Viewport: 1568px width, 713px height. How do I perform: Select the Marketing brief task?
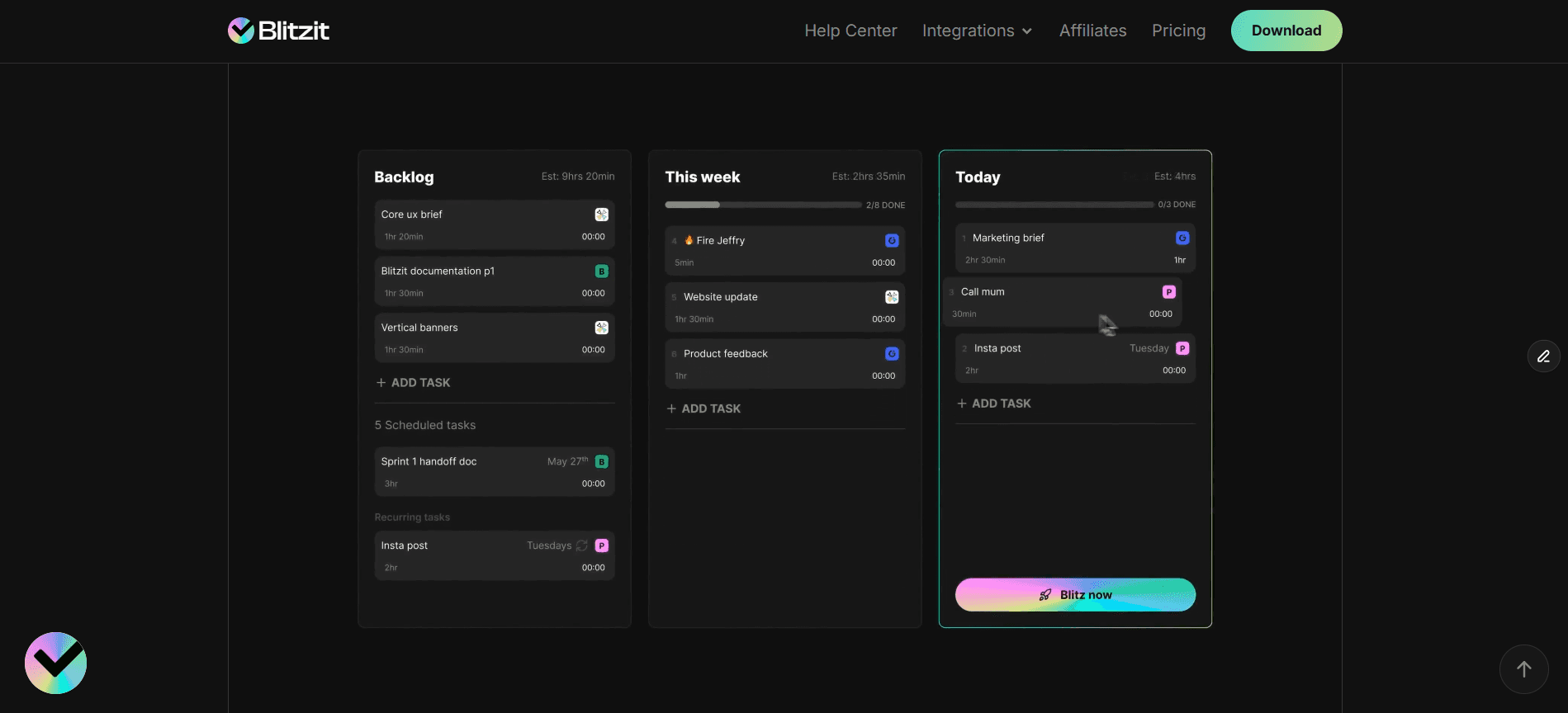(1075, 248)
